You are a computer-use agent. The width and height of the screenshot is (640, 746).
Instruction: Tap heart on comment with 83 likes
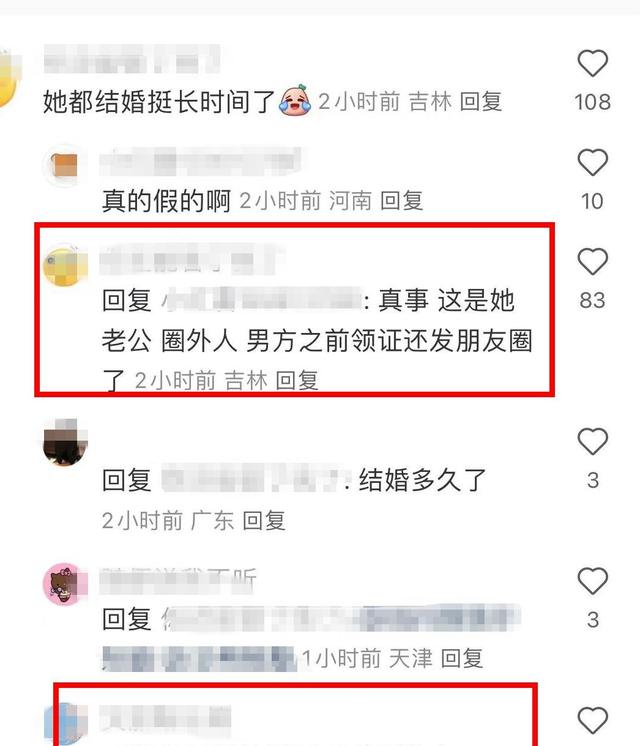pos(592,261)
